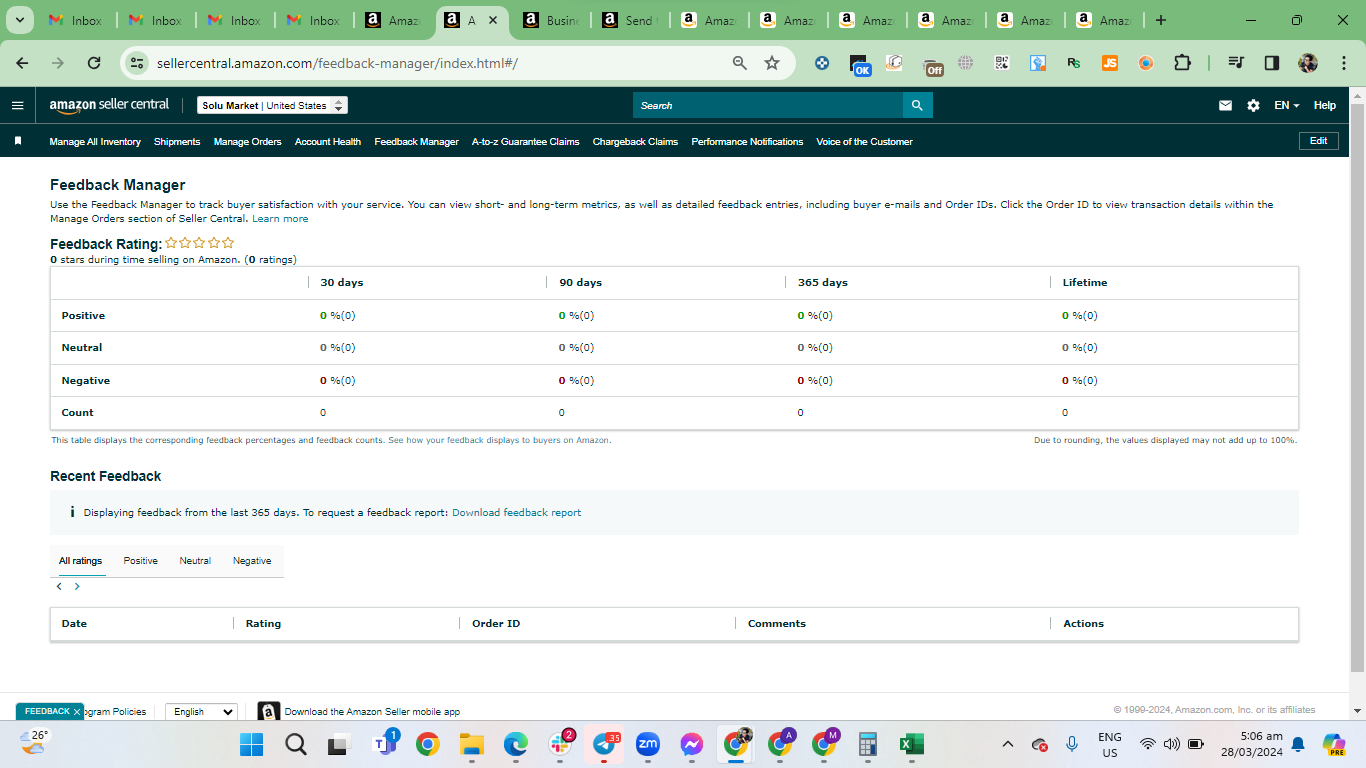Click the Order ID column header
This screenshot has height=768, width=1366.
click(496, 623)
